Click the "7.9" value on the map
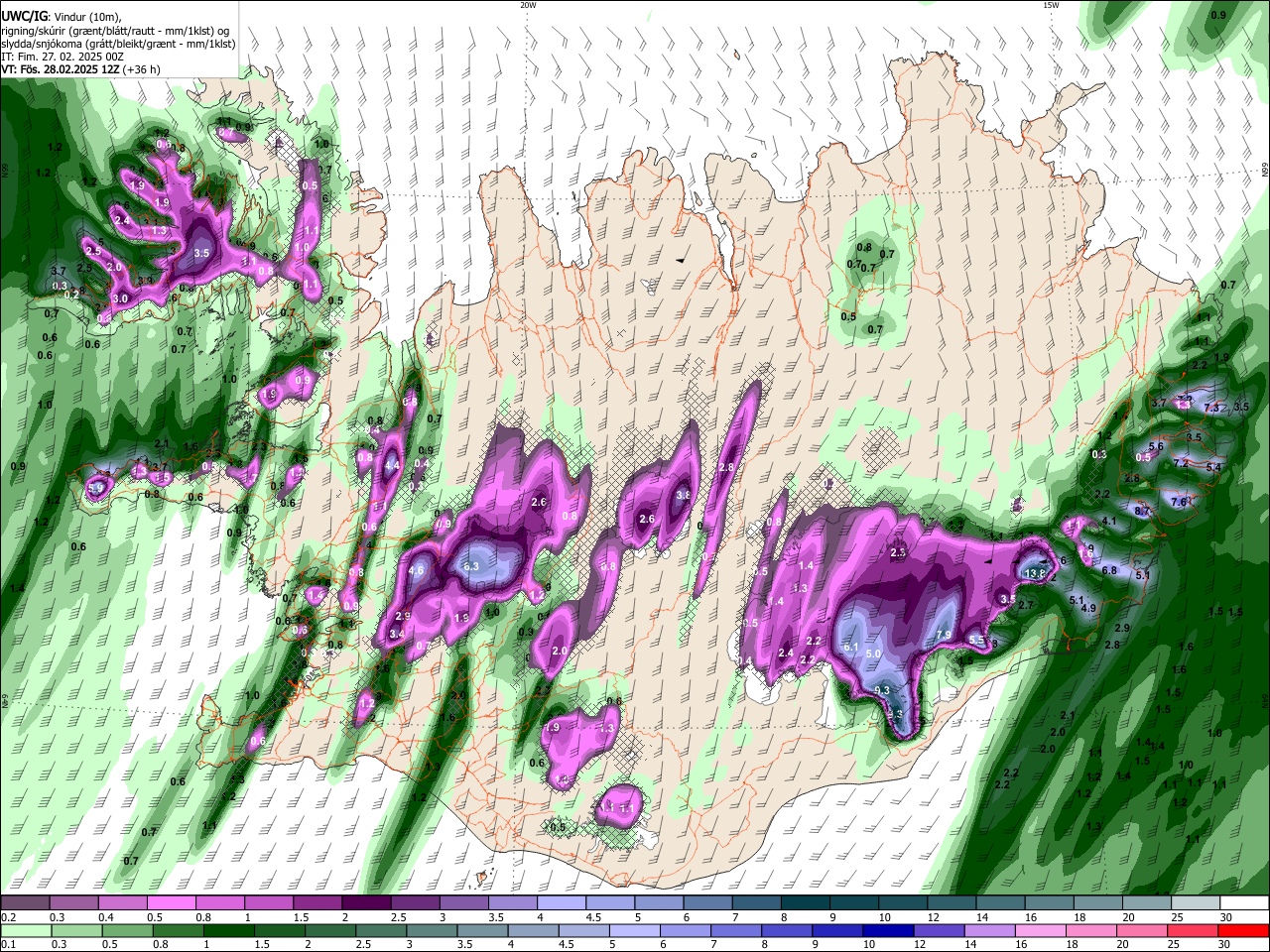This screenshot has height=952, width=1270. (x=944, y=636)
